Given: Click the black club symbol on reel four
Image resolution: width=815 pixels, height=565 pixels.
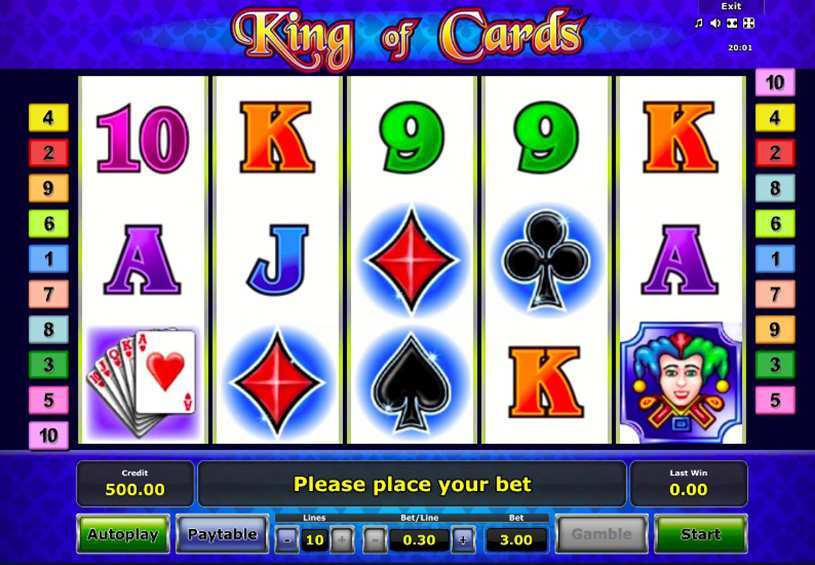Looking at the screenshot, I should (547, 260).
